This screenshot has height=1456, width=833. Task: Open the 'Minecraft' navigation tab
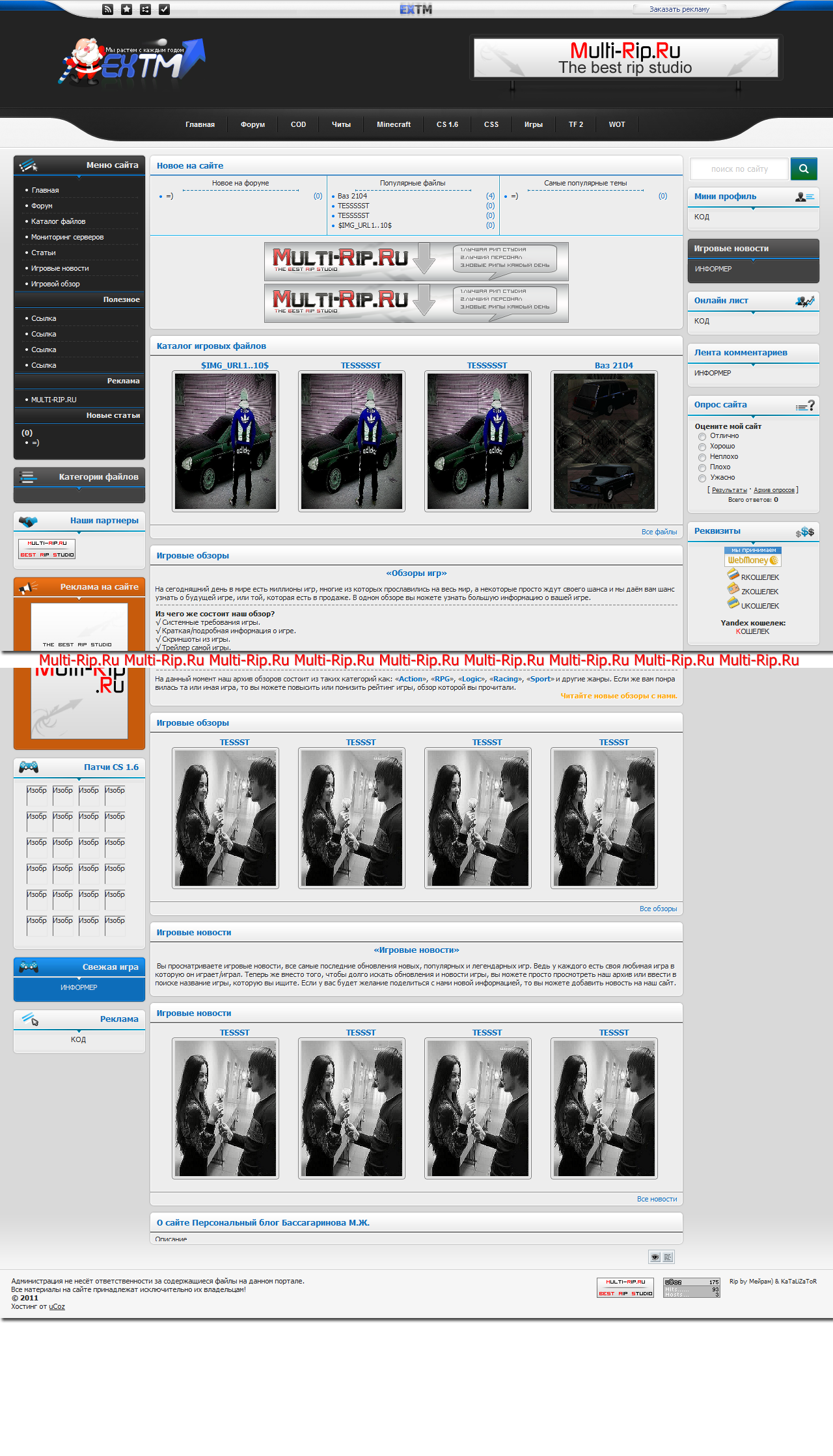coord(394,124)
